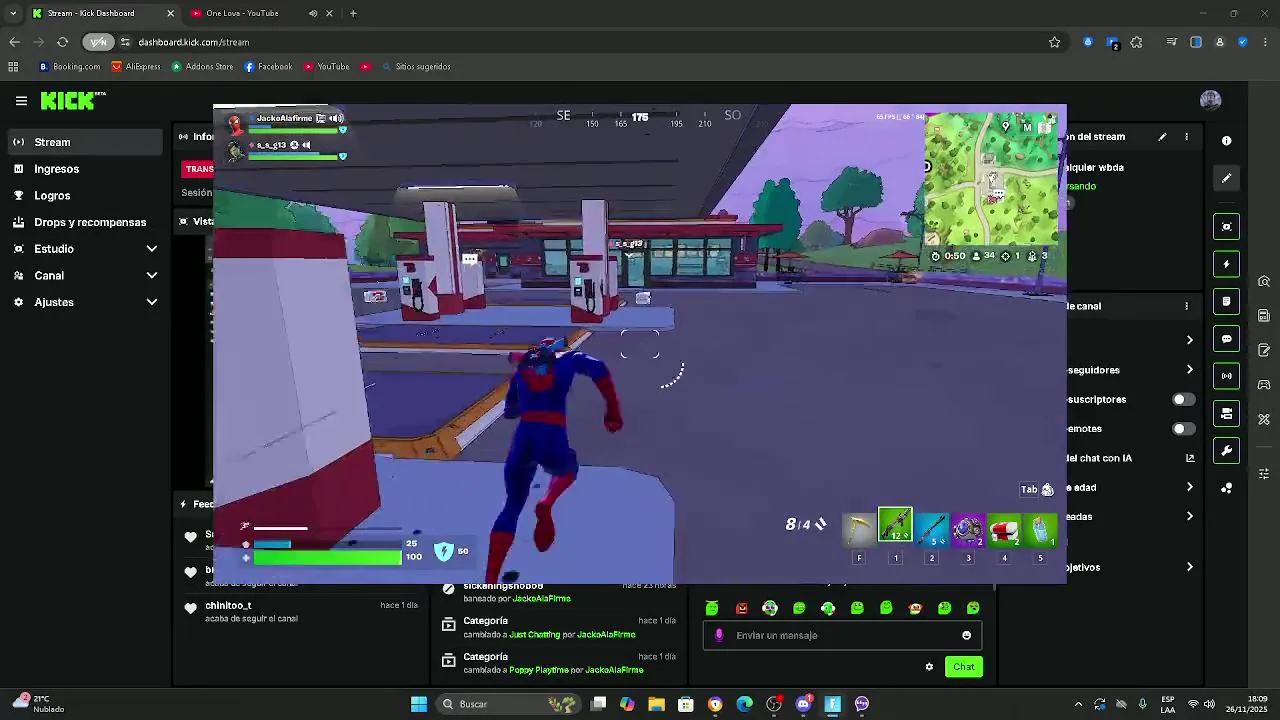This screenshot has height=720, width=1280.
Task: Open the Kick hamburger menu
Action: 21,100
